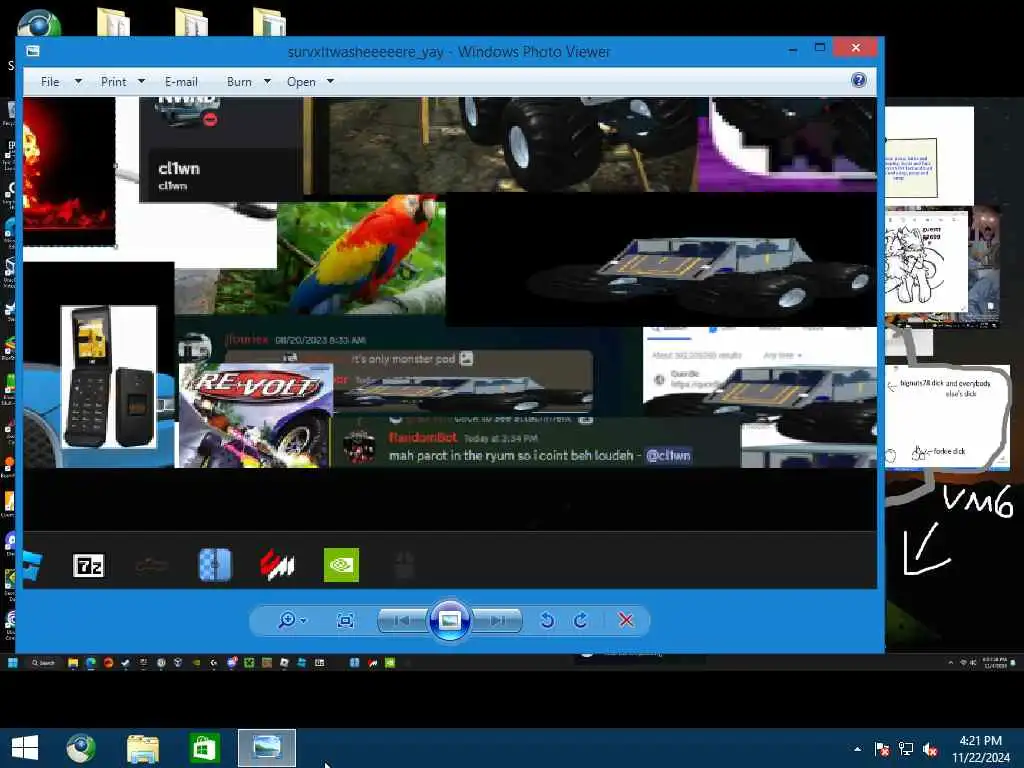Viewport: 1024px width, 768px height.
Task: Expand the Print dropdown arrow
Action: (x=142, y=82)
